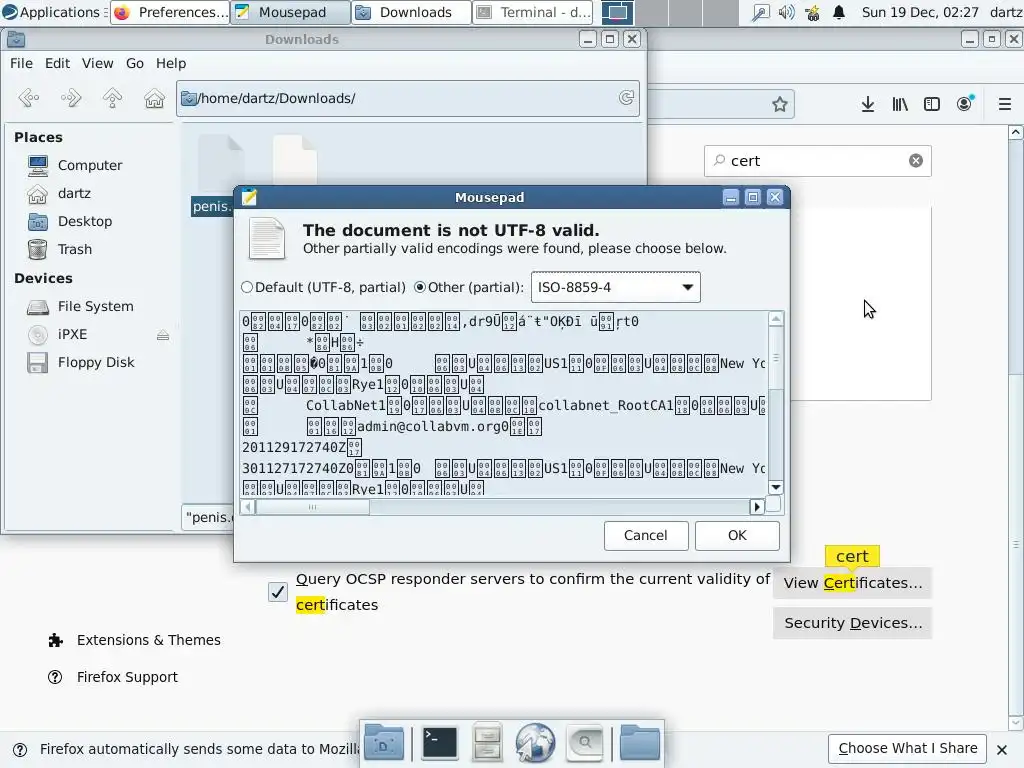Open View menu in Downloads window
This screenshot has width=1024, height=768.
coord(97,63)
